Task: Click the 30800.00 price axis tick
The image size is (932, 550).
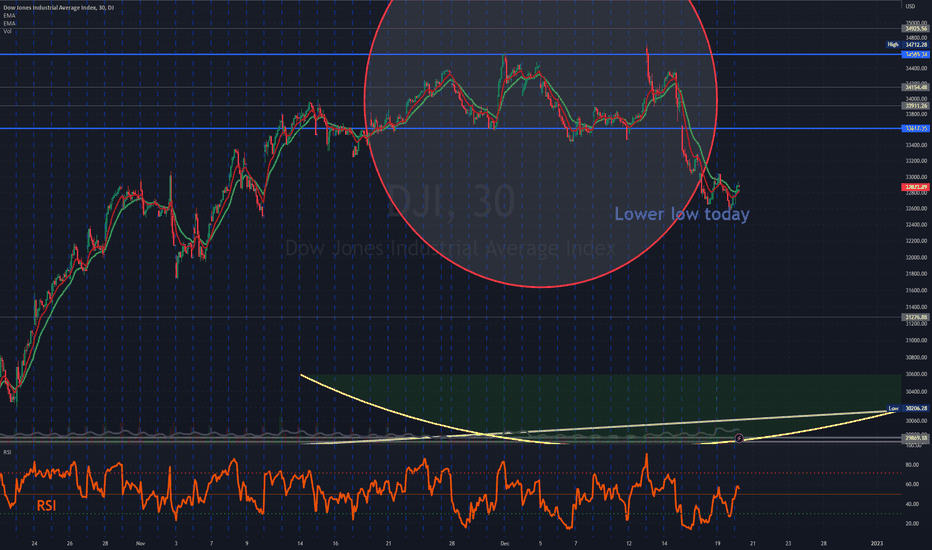Action: (x=916, y=357)
